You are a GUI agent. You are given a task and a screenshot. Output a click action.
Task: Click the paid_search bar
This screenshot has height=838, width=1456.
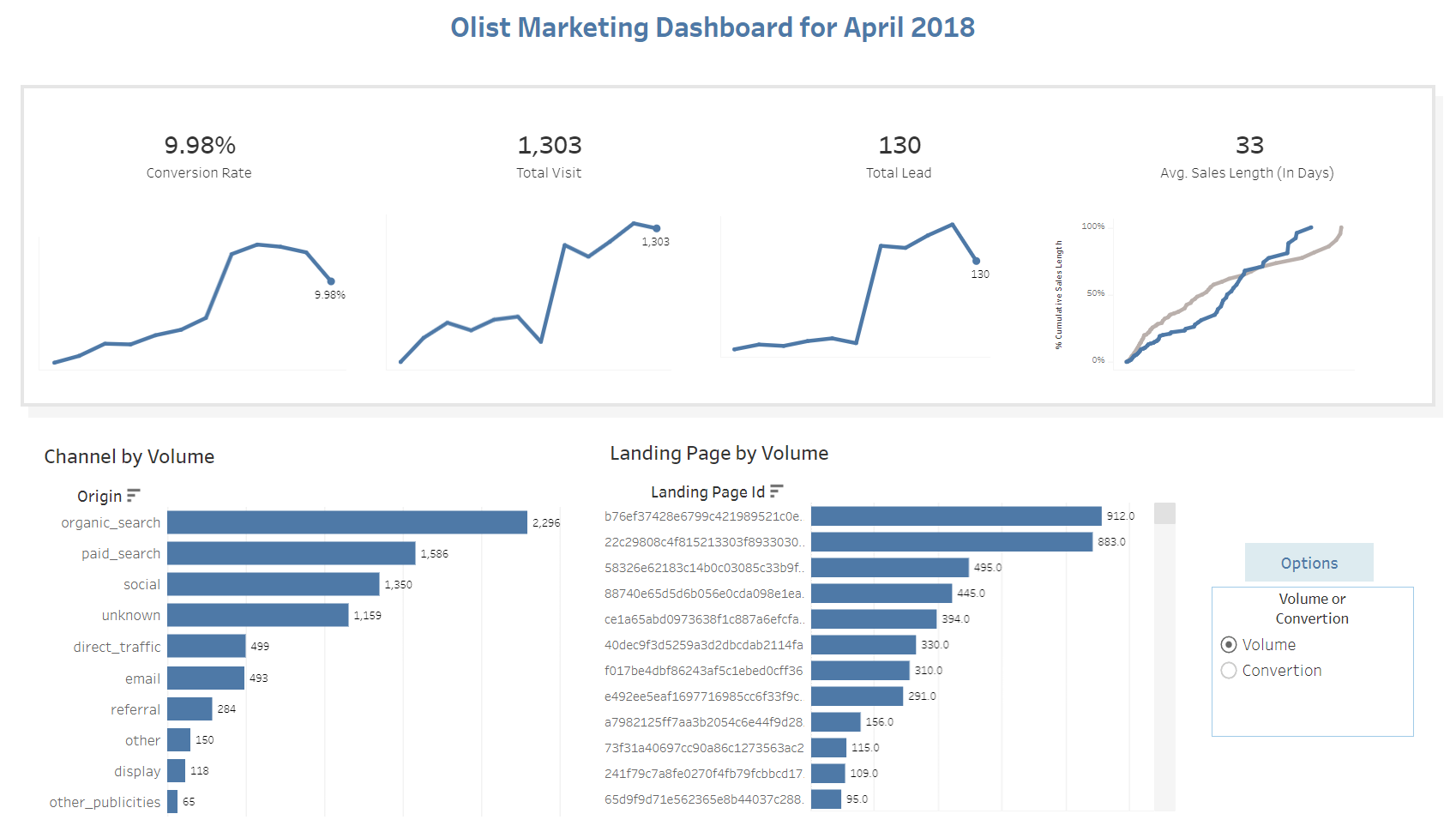(292, 553)
